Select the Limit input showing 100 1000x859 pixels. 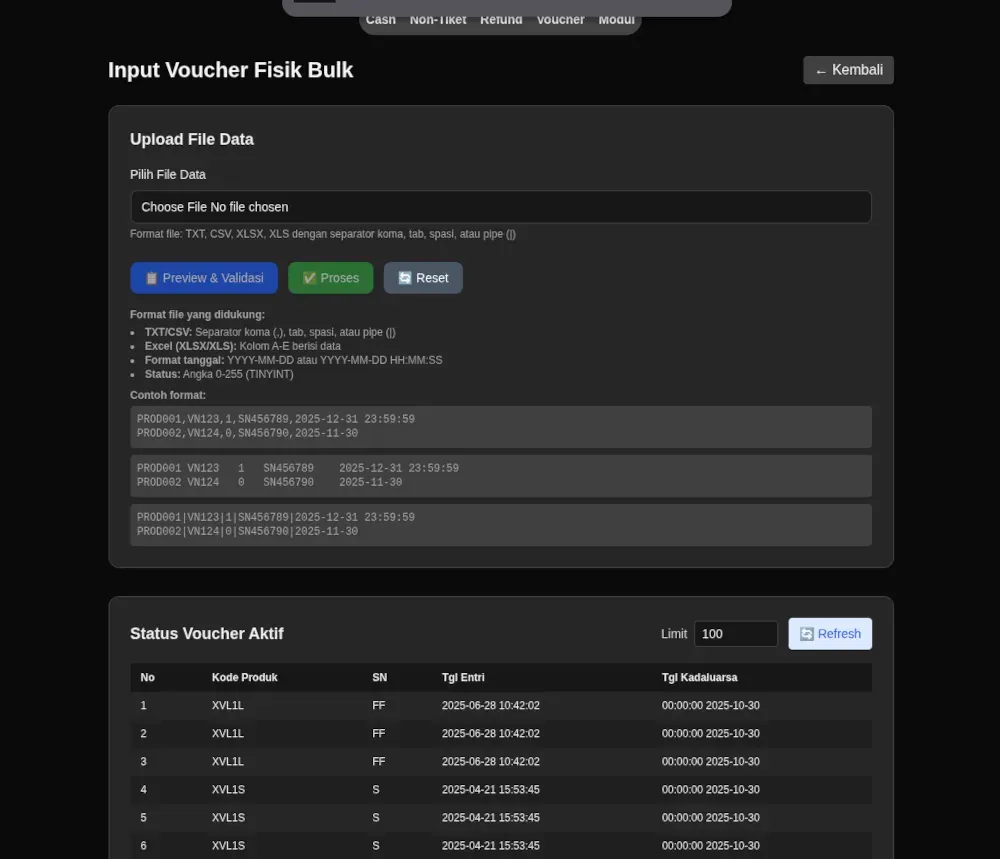pos(736,633)
